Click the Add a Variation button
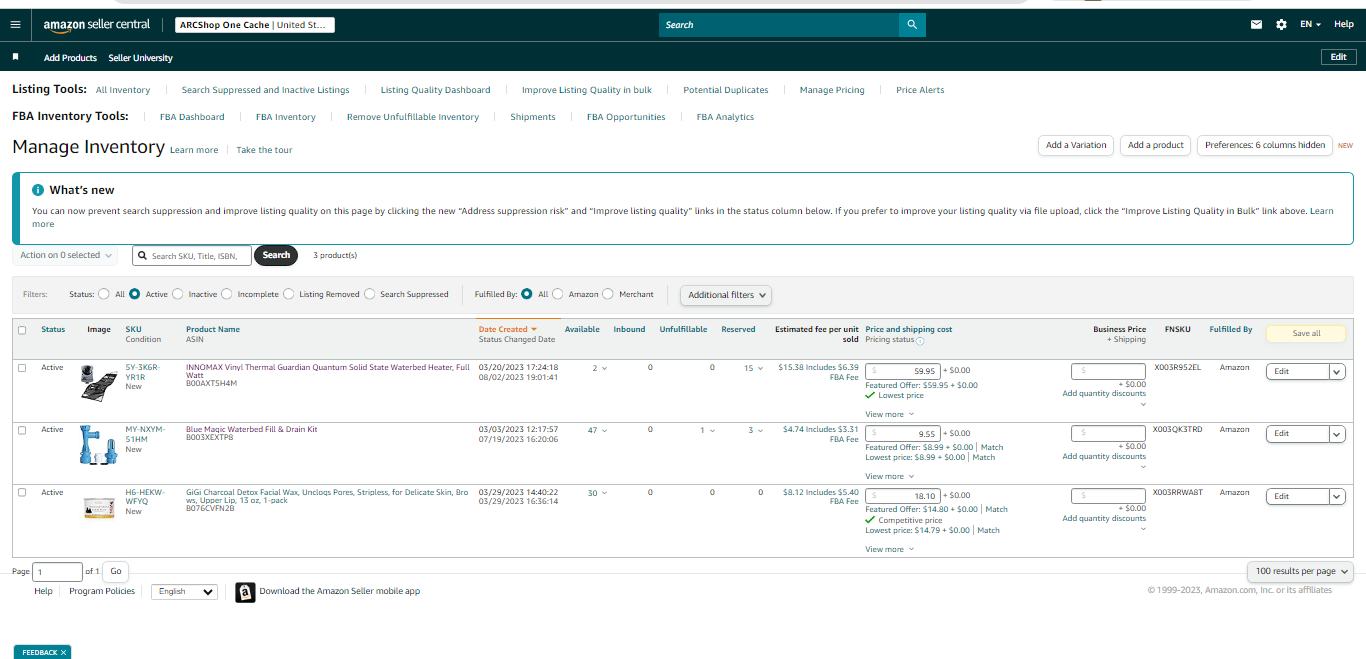 1076,145
